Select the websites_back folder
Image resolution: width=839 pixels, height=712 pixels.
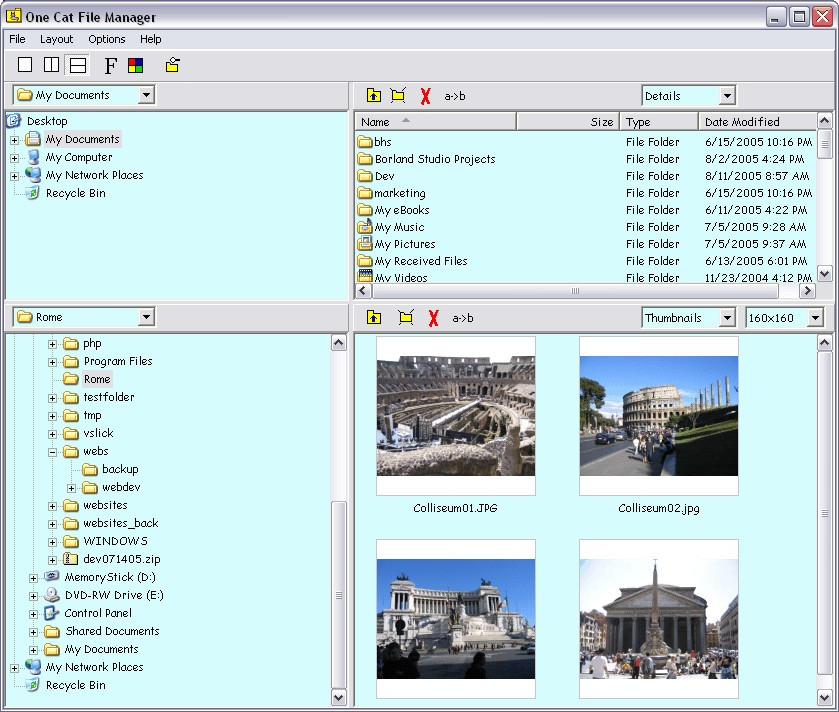pos(120,523)
